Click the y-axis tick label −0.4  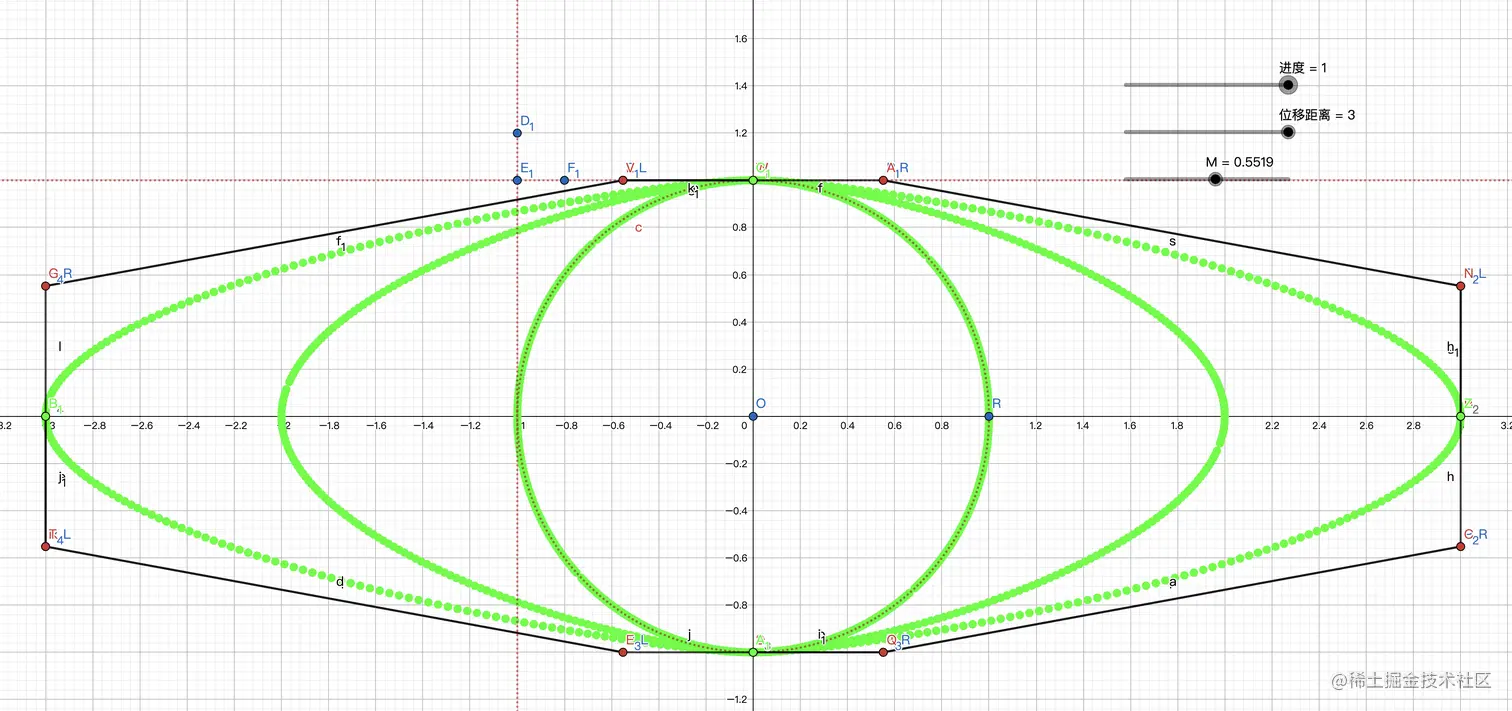[739, 511]
